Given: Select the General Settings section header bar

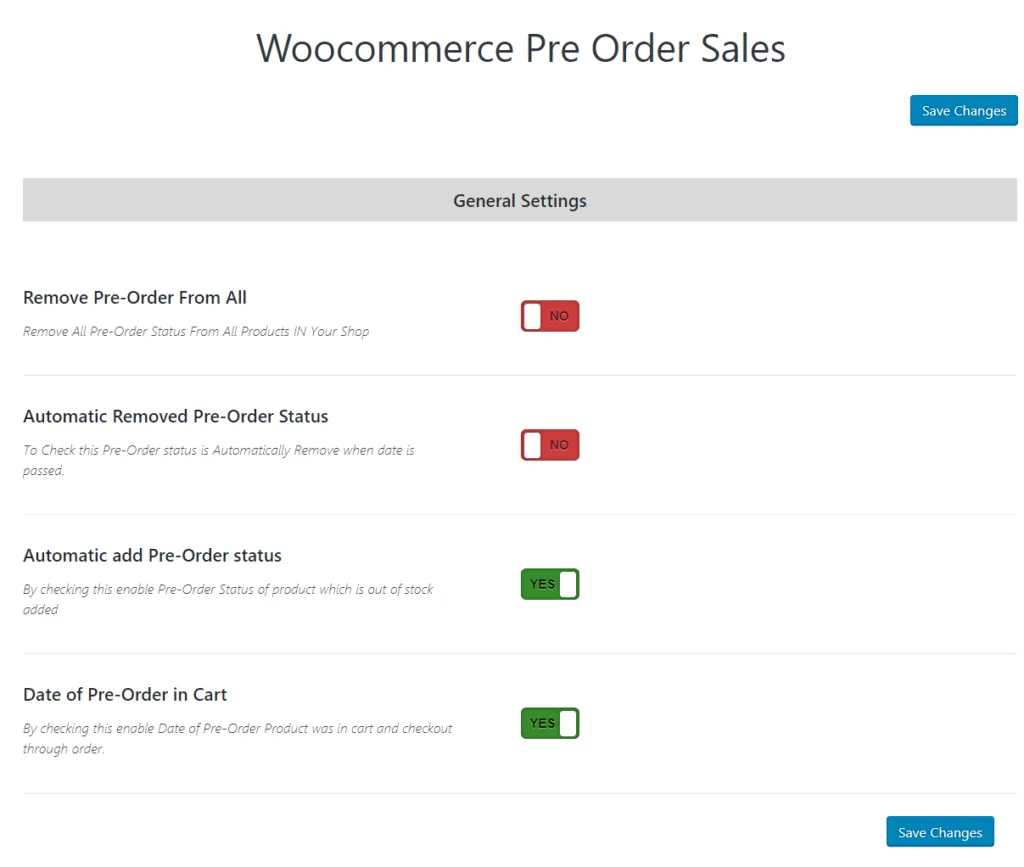Looking at the screenshot, I should tap(520, 200).
